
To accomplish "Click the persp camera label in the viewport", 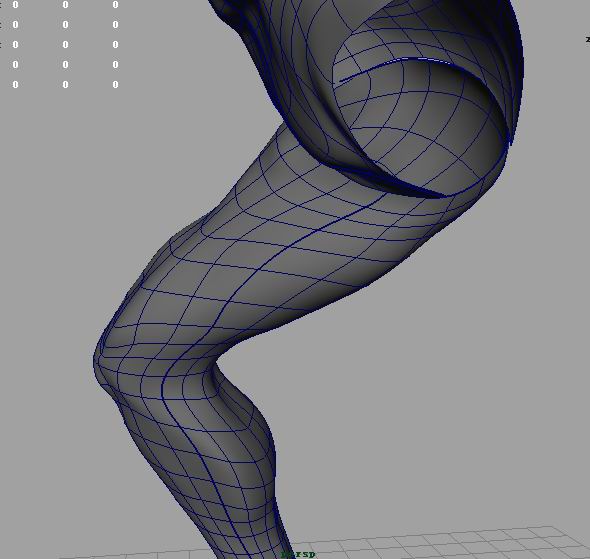I will [298, 554].
